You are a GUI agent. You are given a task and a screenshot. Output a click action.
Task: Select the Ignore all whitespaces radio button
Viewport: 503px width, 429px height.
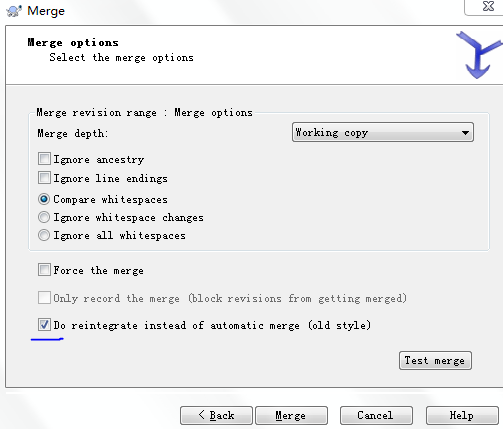click(44, 235)
